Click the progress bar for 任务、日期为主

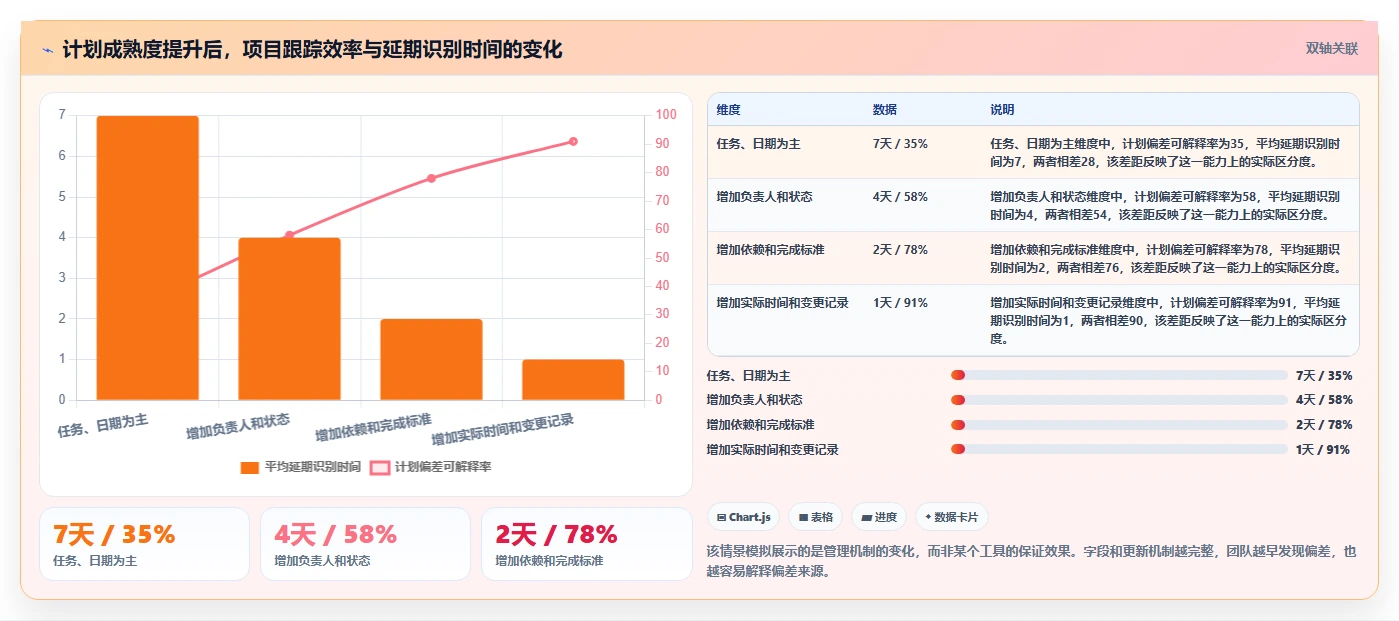tap(1119, 375)
